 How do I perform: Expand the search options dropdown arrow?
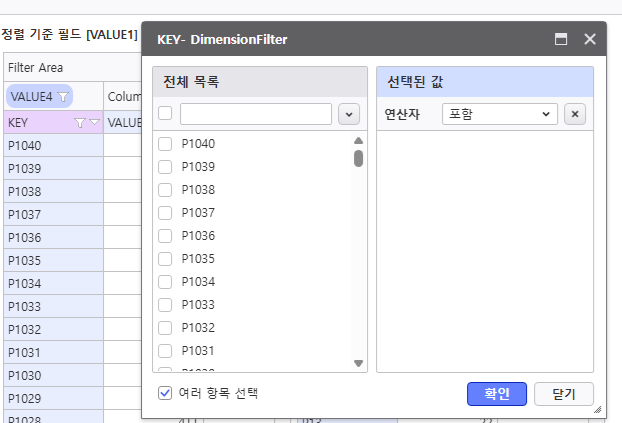click(x=349, y=114)
